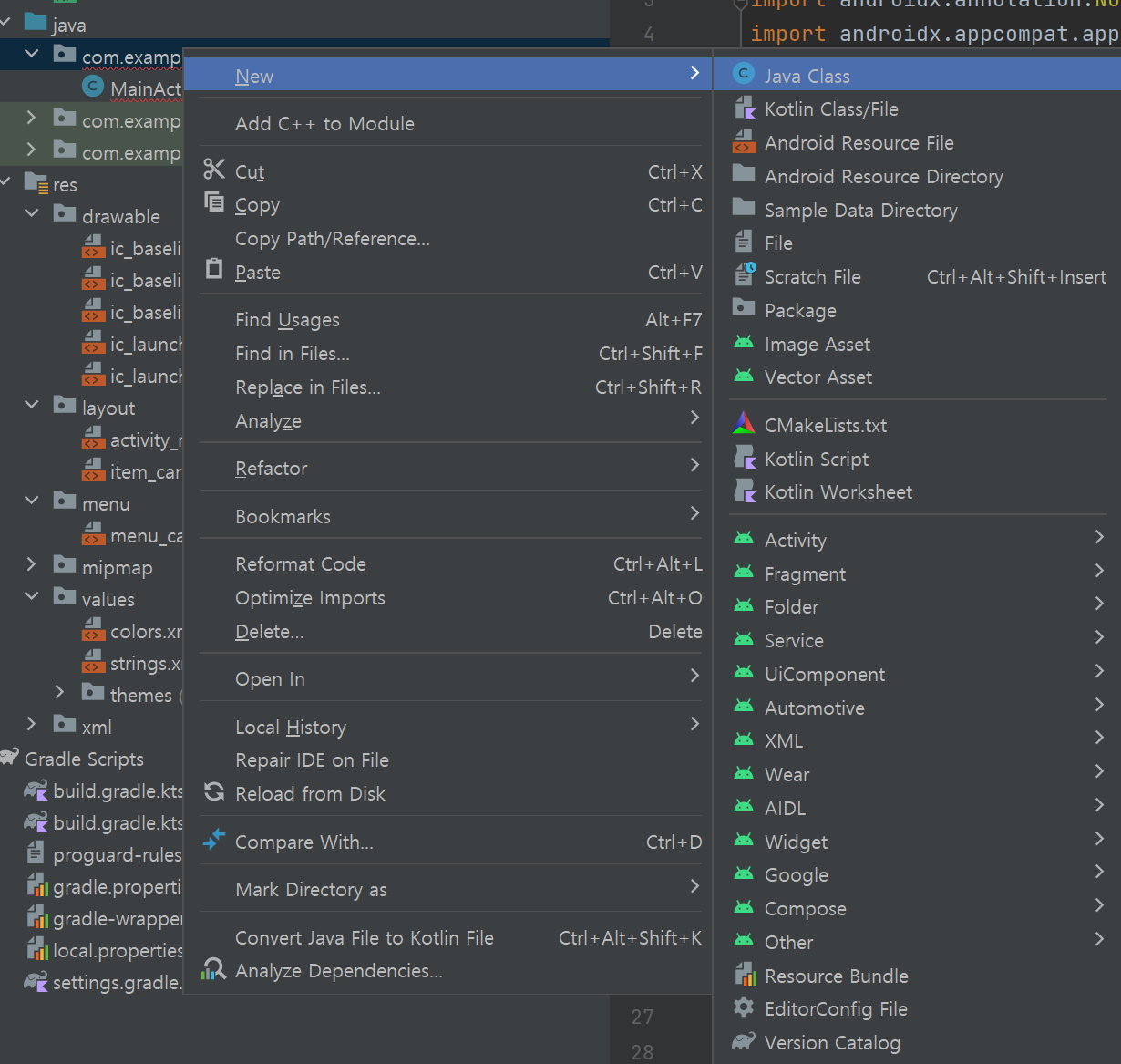Click the Resource Bundle icon
This screenshot has height=1064, width=1121.
click(x=744, y=975)
